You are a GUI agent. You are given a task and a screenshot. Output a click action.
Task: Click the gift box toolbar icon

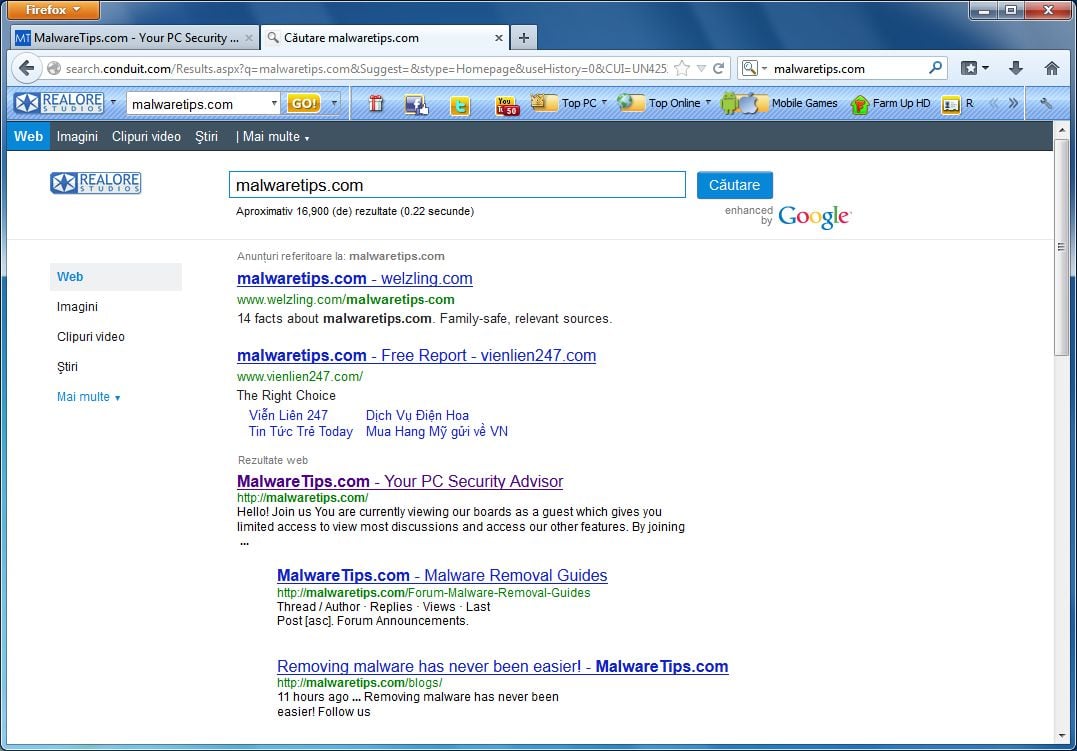coord(376,103)
